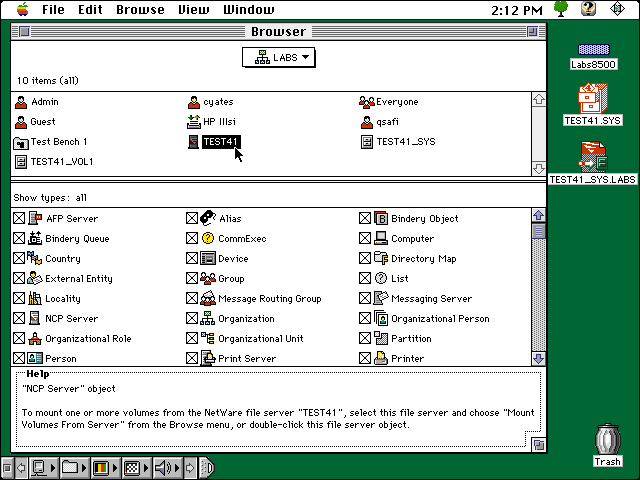Image resolution: width=640 pixels, height=480 pixels.
Task: Click the Organization type icon
Action: tap(208, 318)
